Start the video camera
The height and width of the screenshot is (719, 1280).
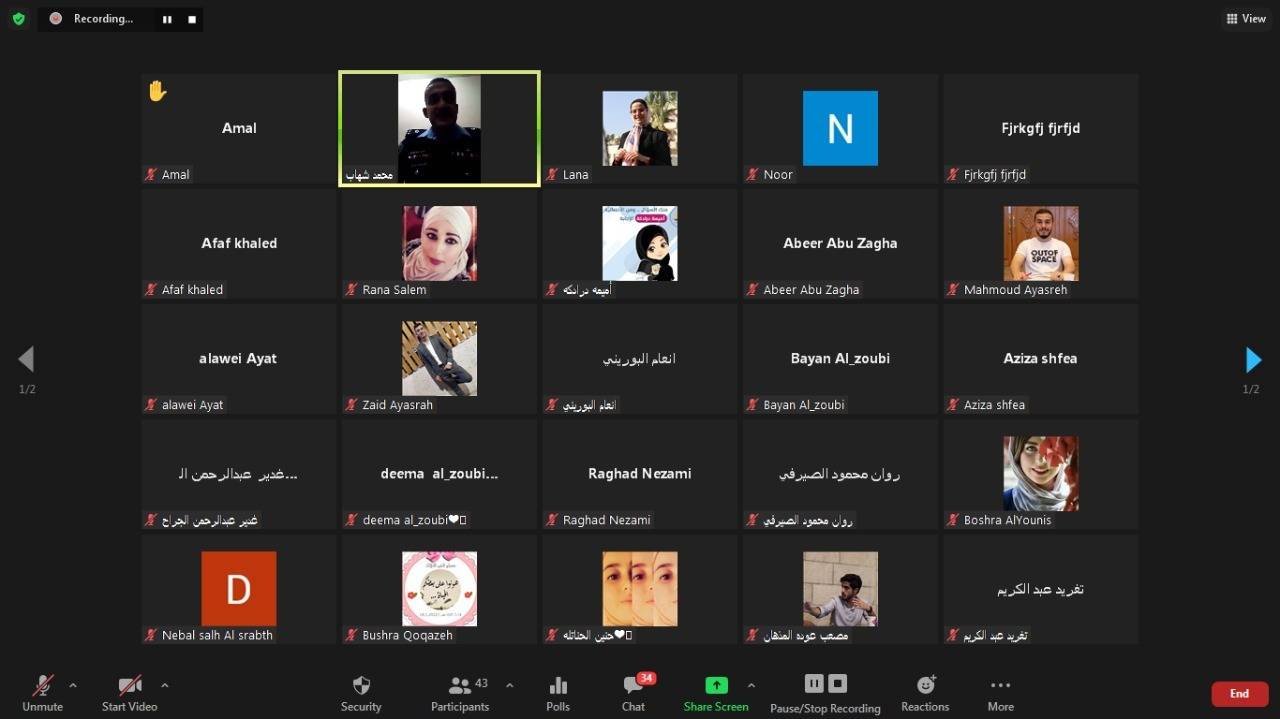(x=130, y=693)
